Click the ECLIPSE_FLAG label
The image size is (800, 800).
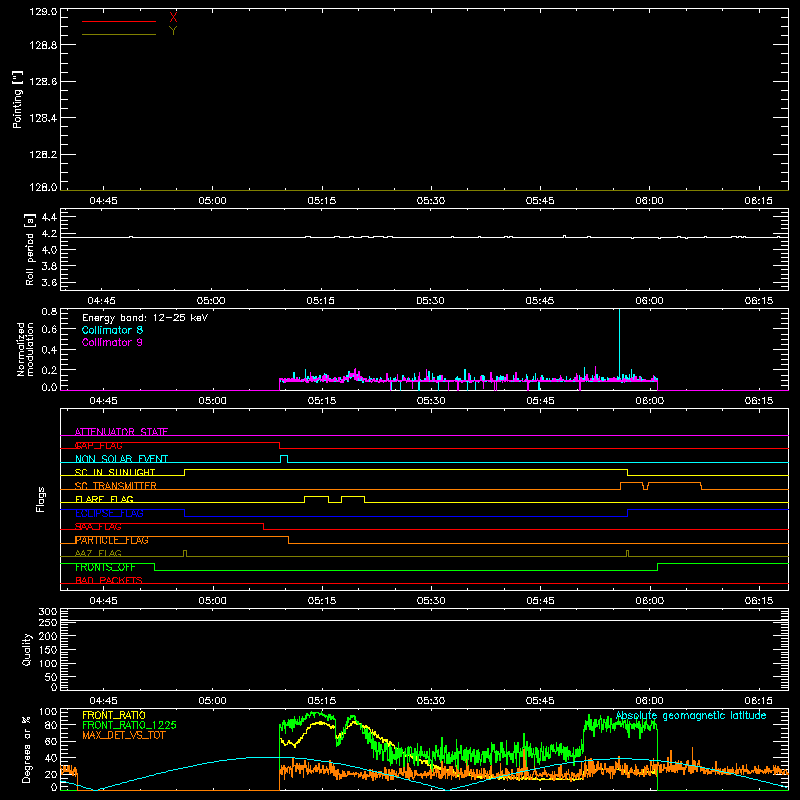110,513
